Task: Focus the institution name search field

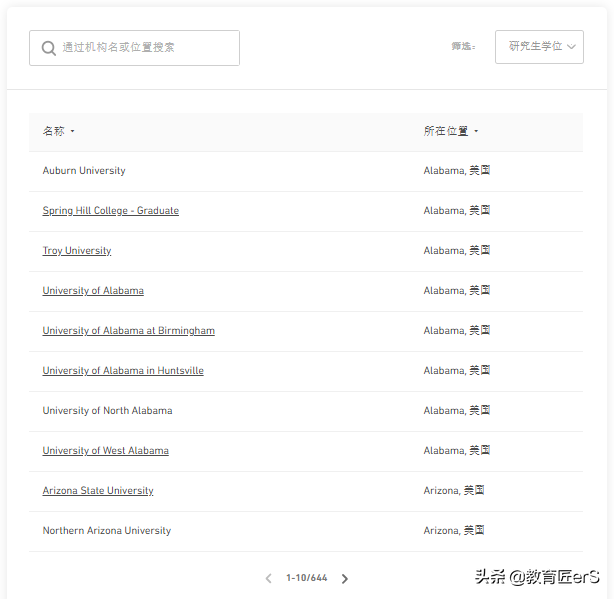Action: click(134, 48)
